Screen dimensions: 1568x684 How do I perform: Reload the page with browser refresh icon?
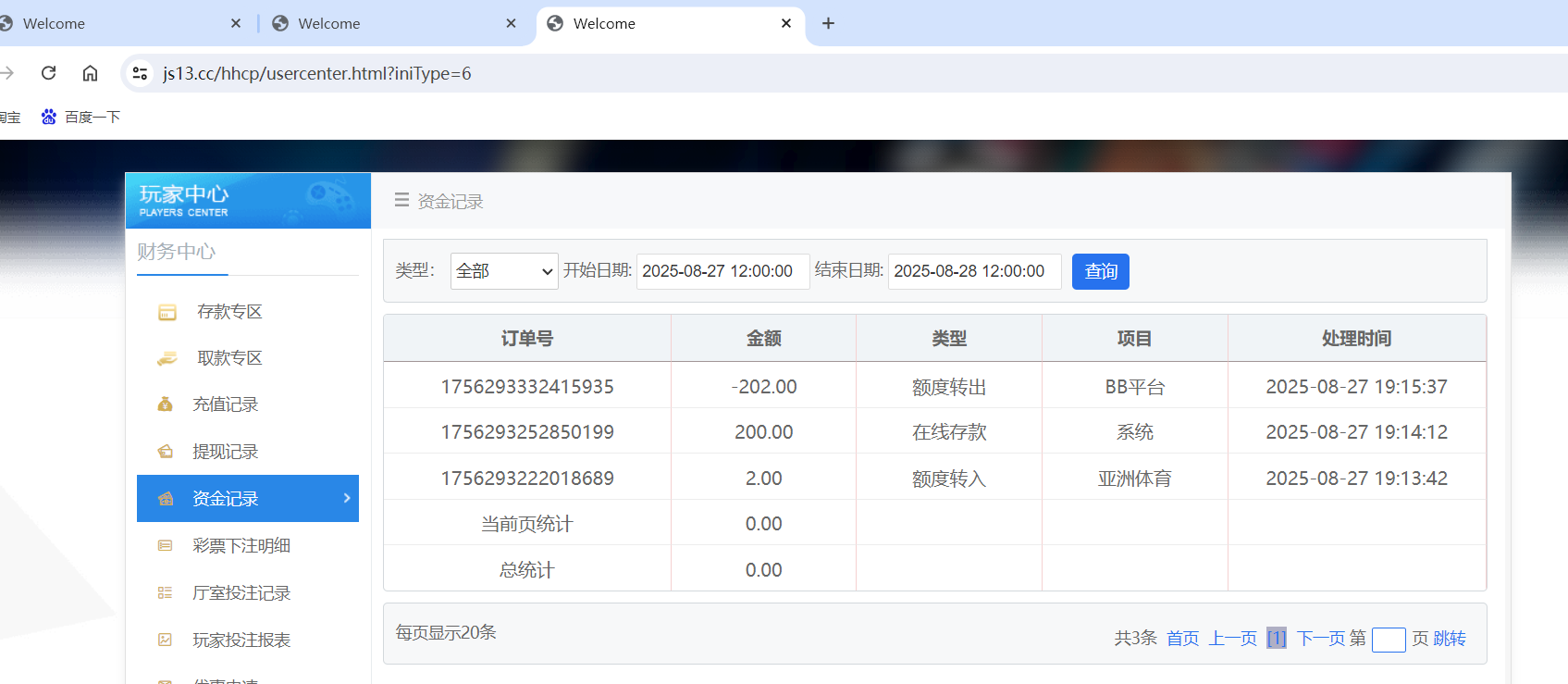[49, 73]
